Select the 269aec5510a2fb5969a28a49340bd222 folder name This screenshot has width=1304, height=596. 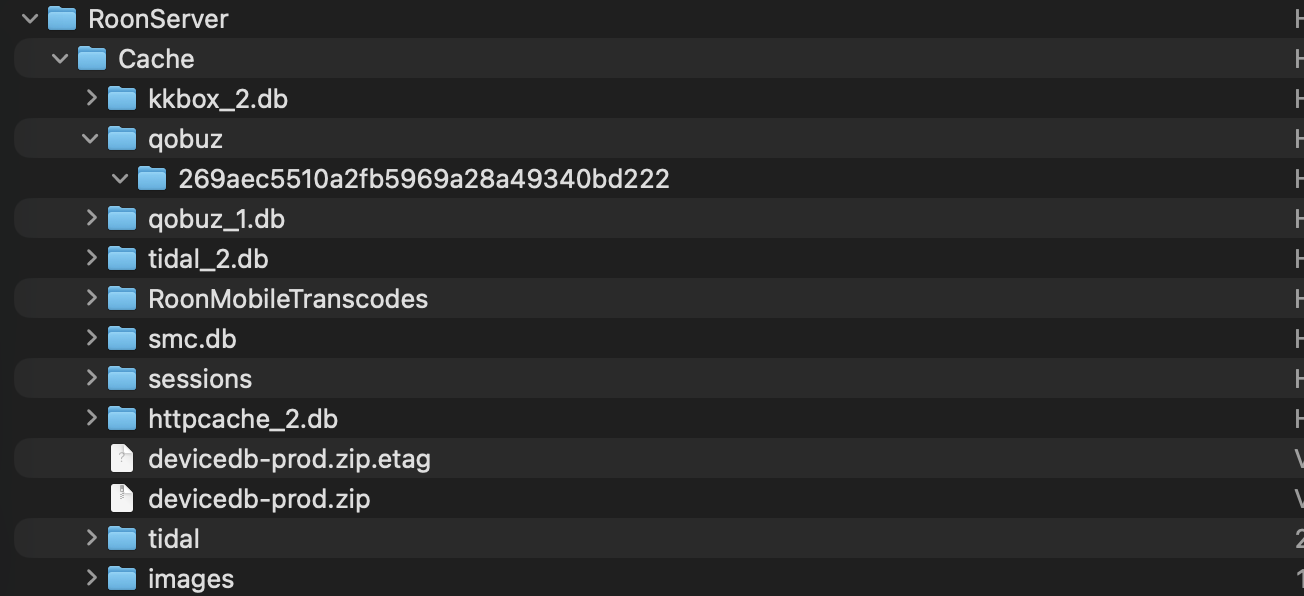click(x=423, y=179)
